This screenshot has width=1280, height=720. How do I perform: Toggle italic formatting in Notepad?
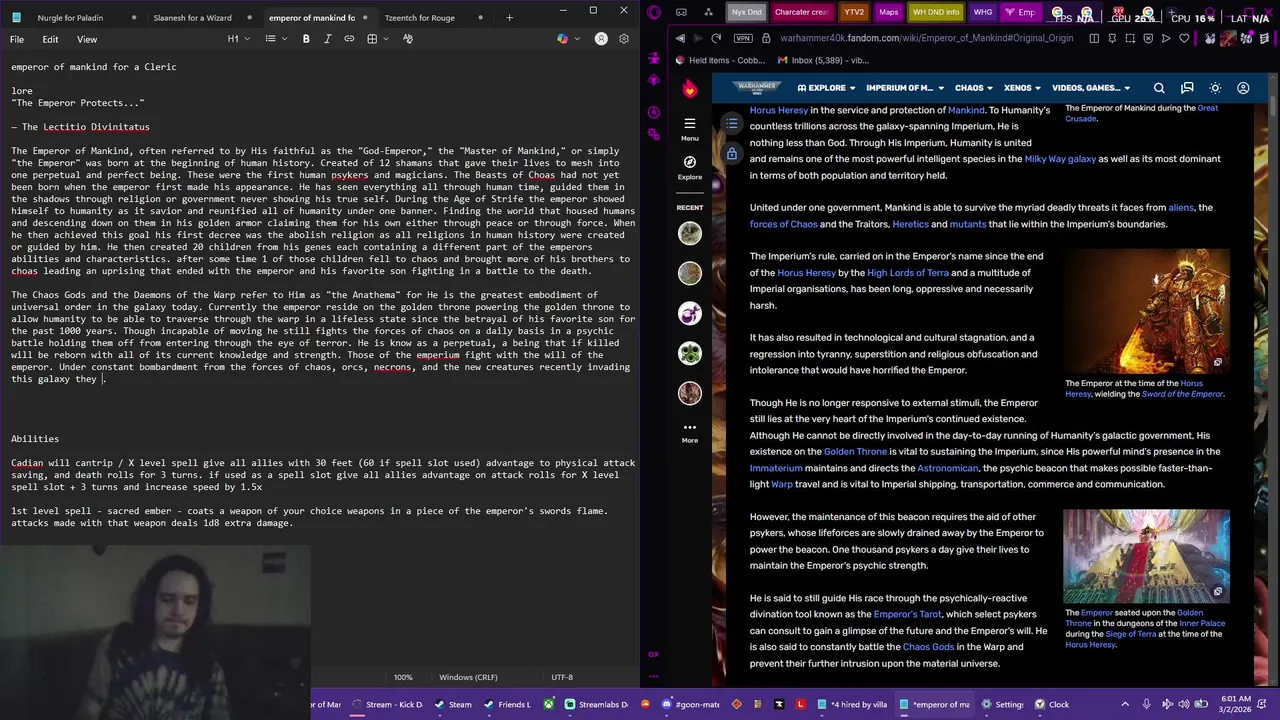click(x=327, y=39)
